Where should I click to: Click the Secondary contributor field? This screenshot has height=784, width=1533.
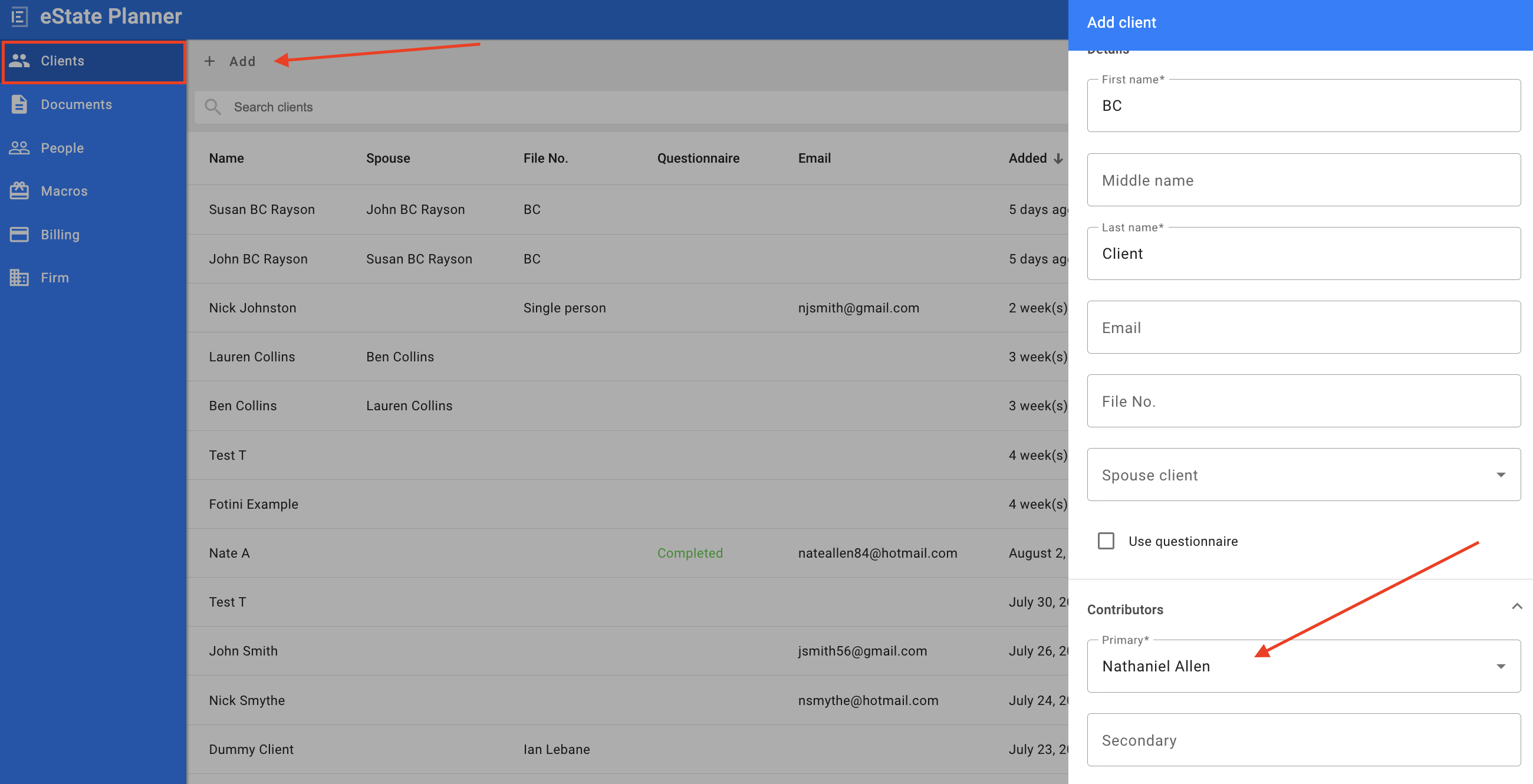click(x=1303, y=739)
